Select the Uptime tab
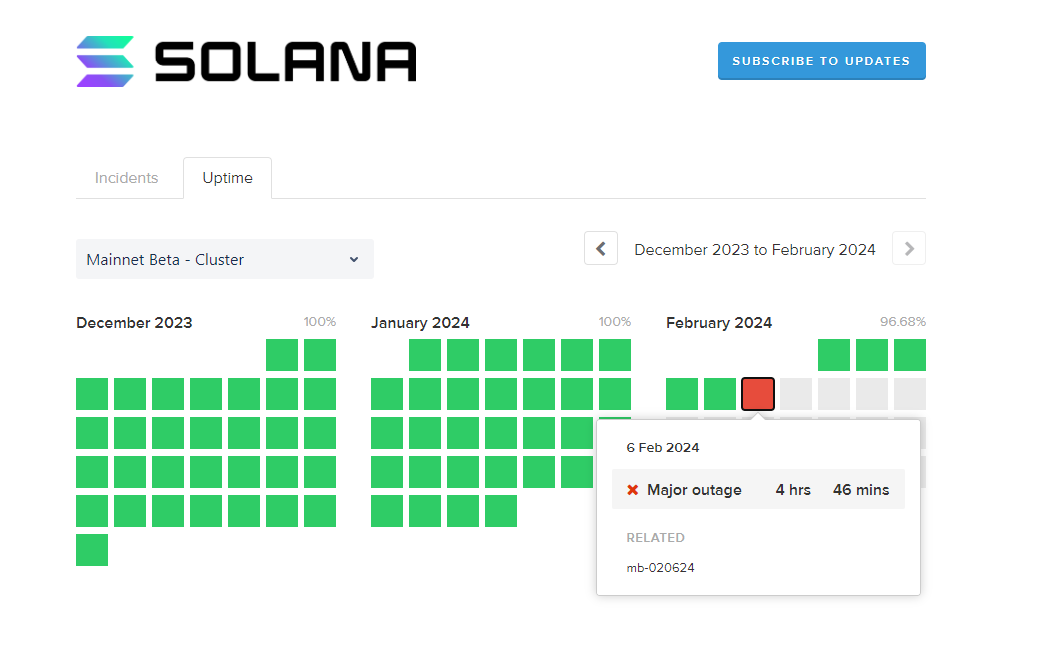1040x656 pixels. 228,178
